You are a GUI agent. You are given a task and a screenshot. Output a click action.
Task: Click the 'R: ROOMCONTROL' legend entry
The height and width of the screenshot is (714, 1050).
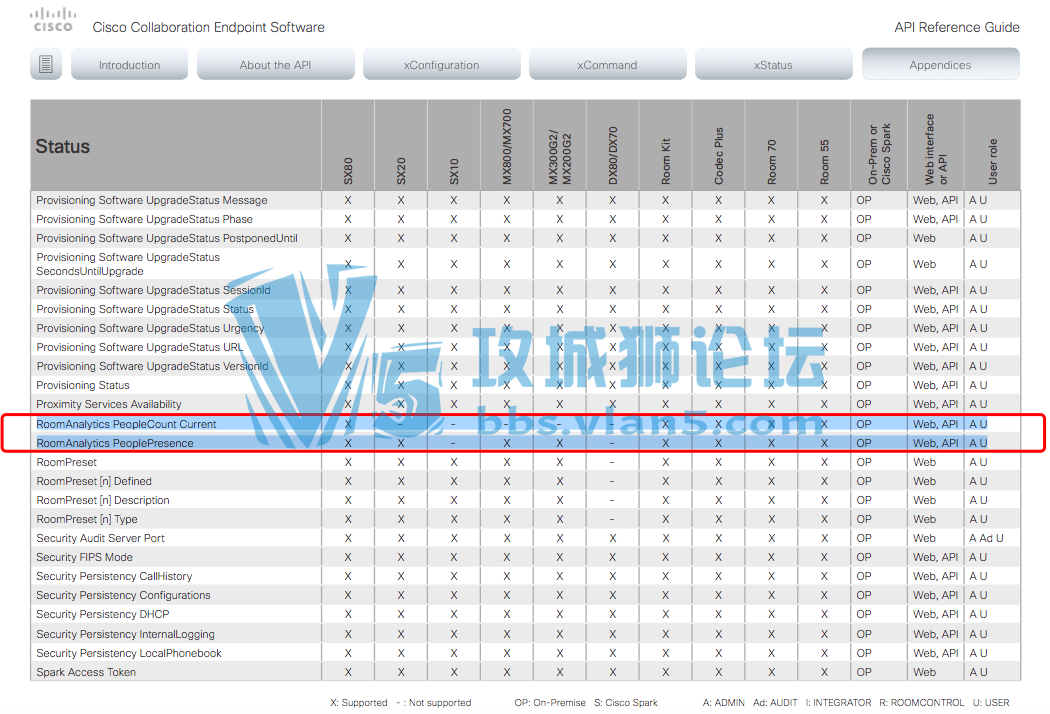pyautogui.click(x=921, y=703)
